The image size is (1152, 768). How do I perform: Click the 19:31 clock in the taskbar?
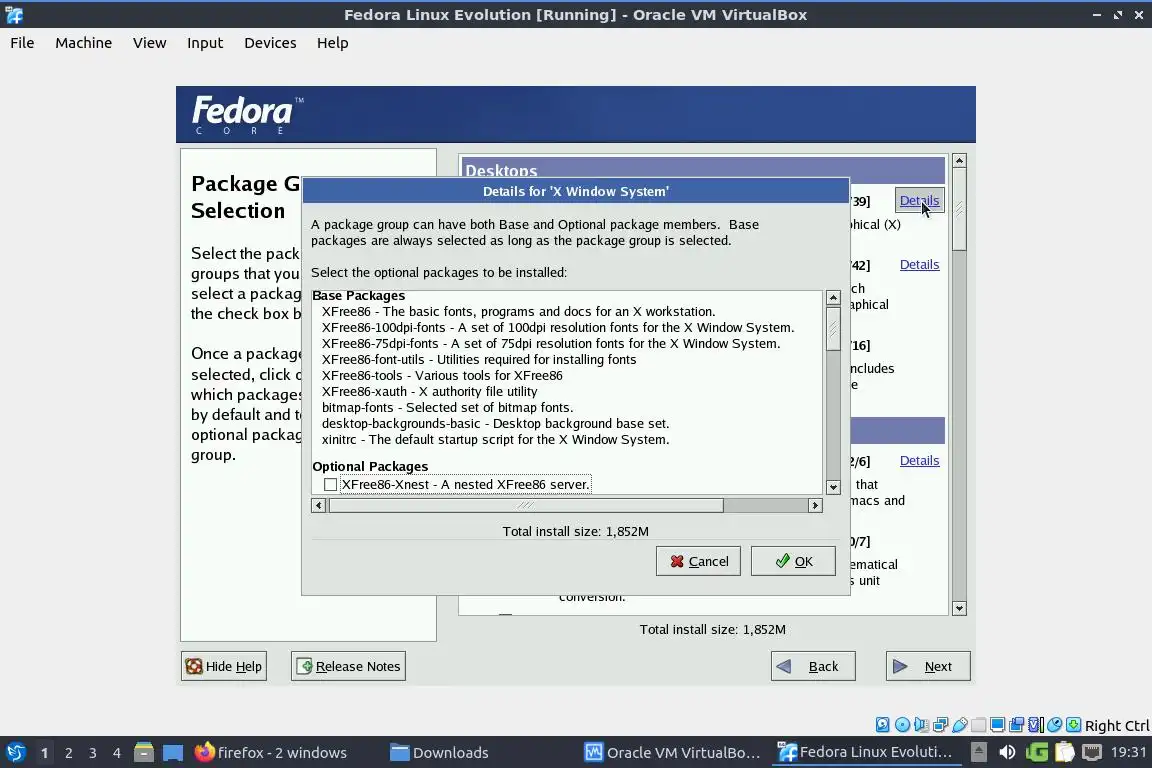(x=1128, y=752)
